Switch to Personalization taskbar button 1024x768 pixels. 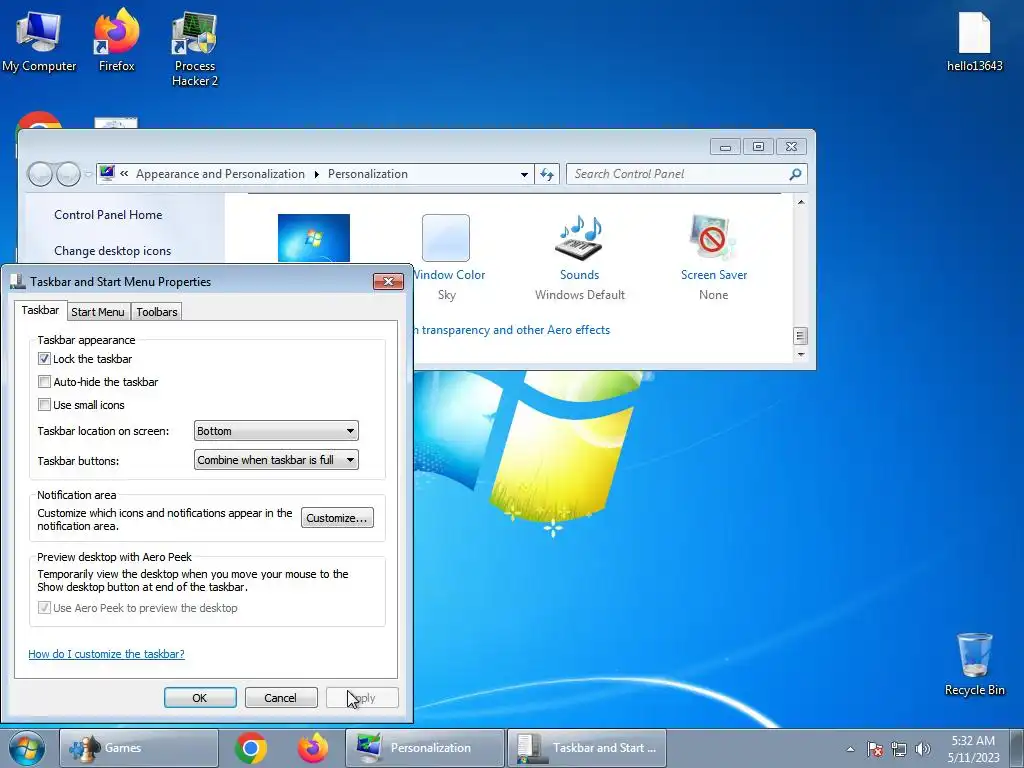424,748
